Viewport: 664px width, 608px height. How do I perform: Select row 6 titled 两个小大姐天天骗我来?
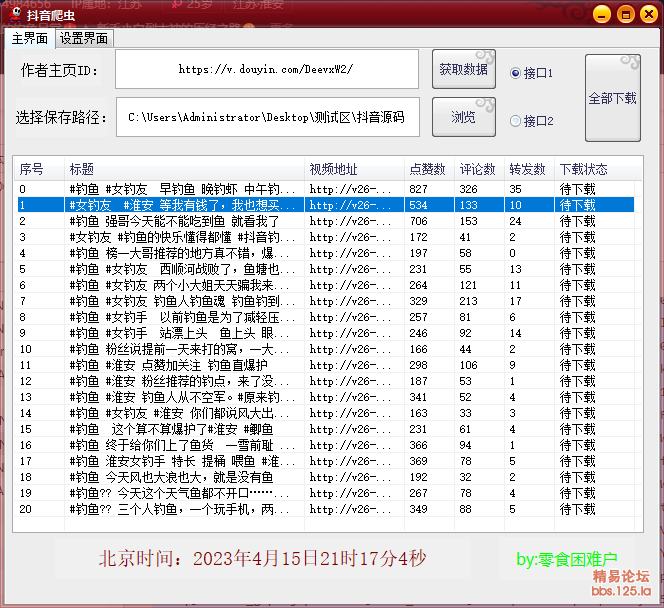326,285
